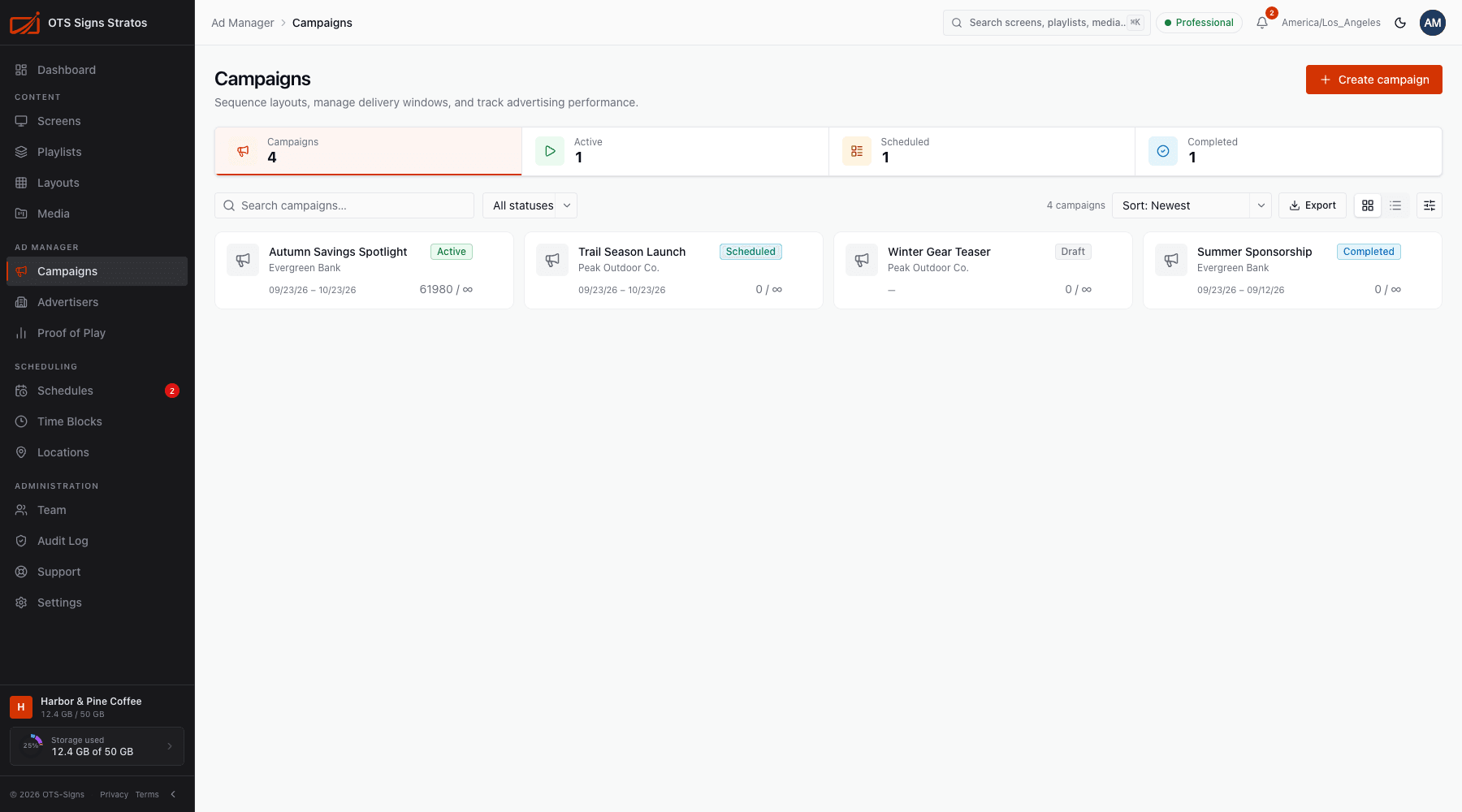This screenshot has height=812, width=1462.
Task: Open Playlists from the sidebar
Action: tap(97, 152)
